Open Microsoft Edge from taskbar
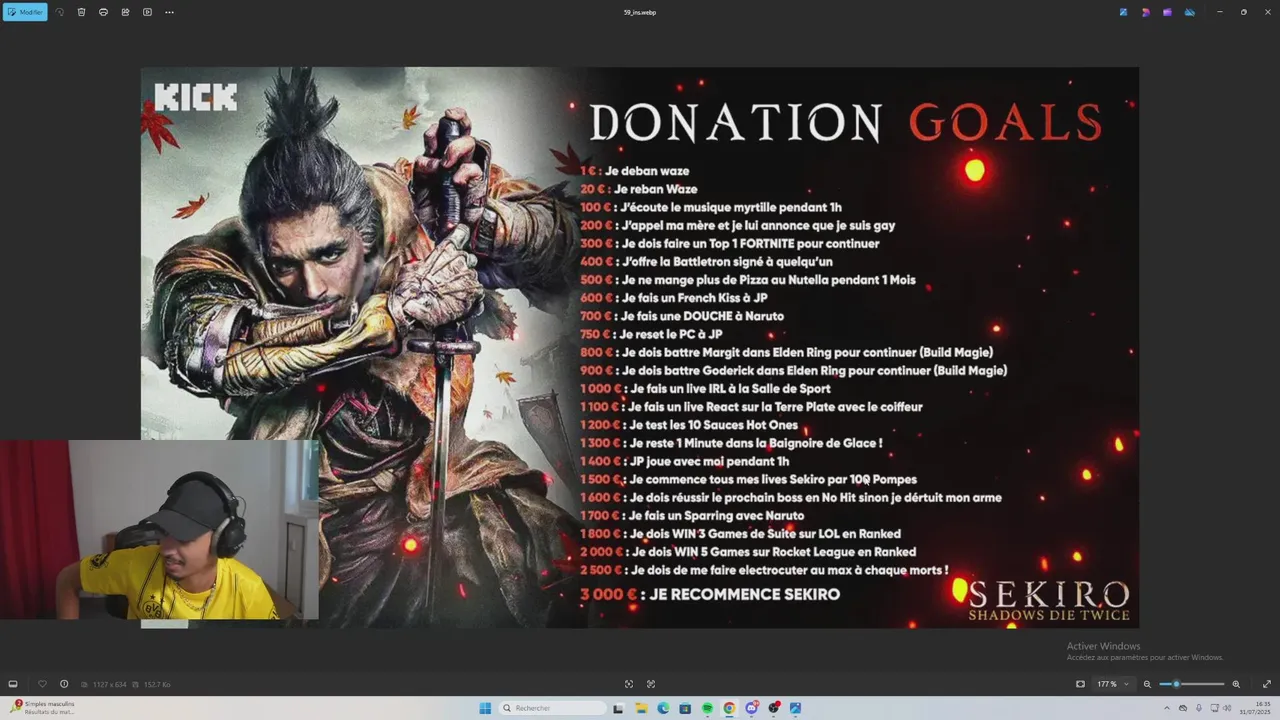This screenshot has height=720, width=1280. (x=663, y=708)
